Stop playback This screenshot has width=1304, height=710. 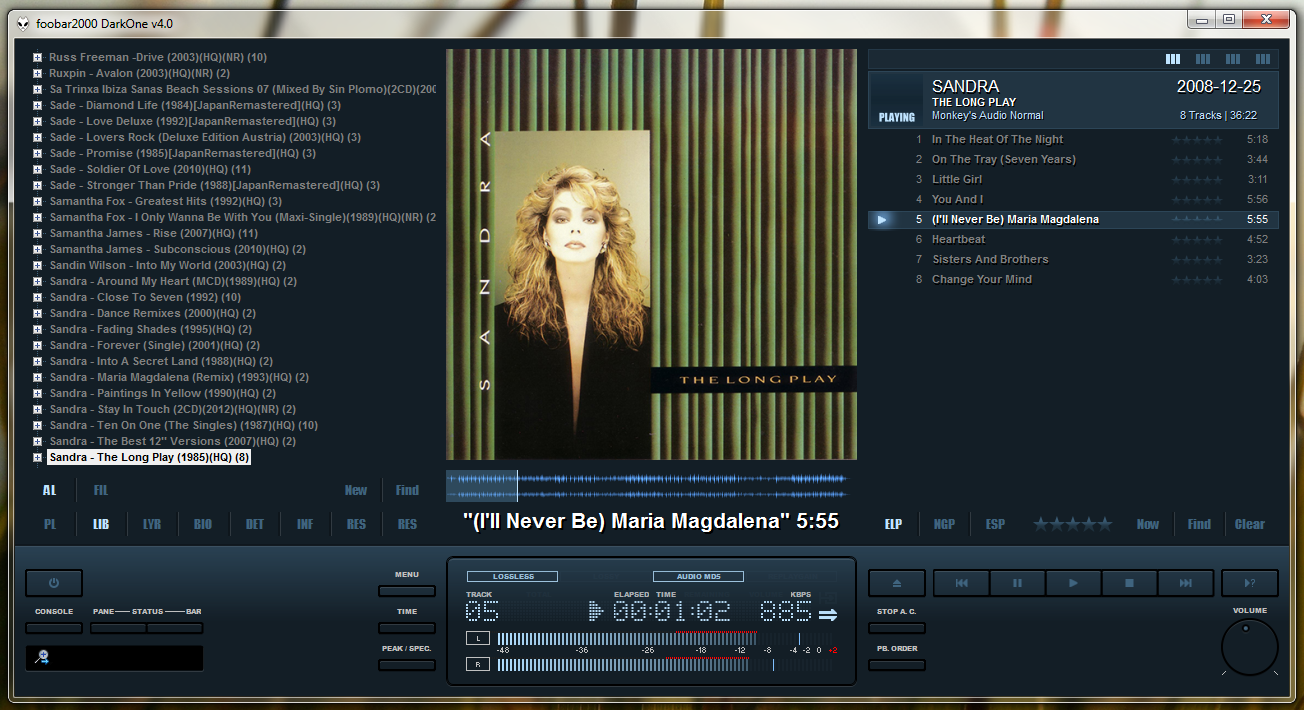pyautogui.click(x=1129, y=583)
